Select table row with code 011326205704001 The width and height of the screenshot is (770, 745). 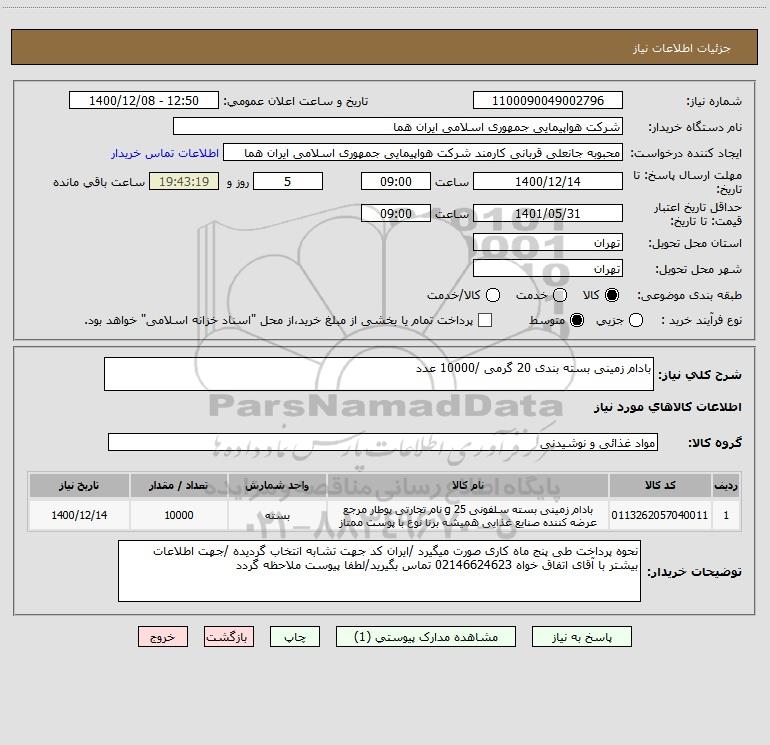[x=385, y=515]
